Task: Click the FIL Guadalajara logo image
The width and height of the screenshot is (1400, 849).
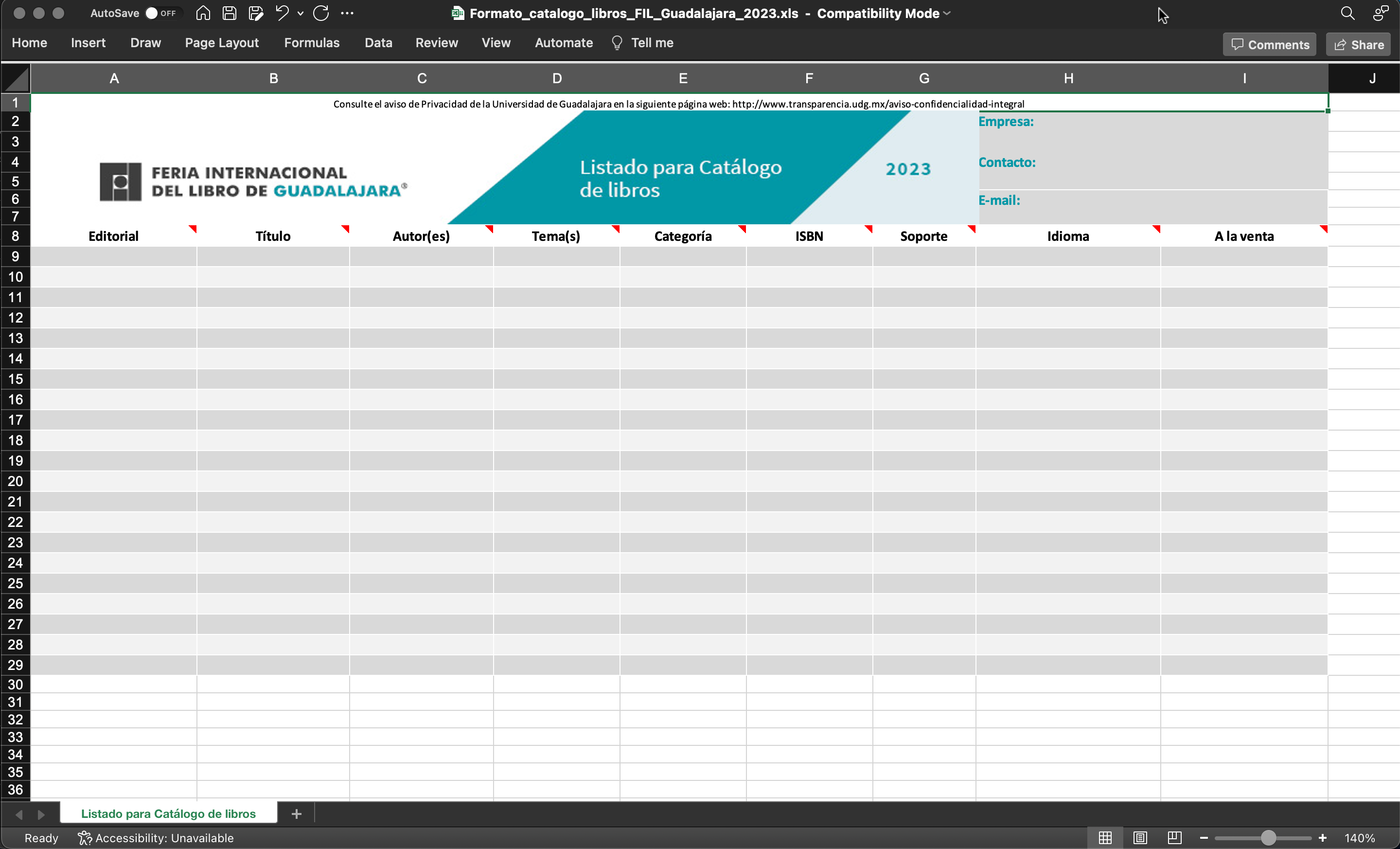Action: coord(253,182)
